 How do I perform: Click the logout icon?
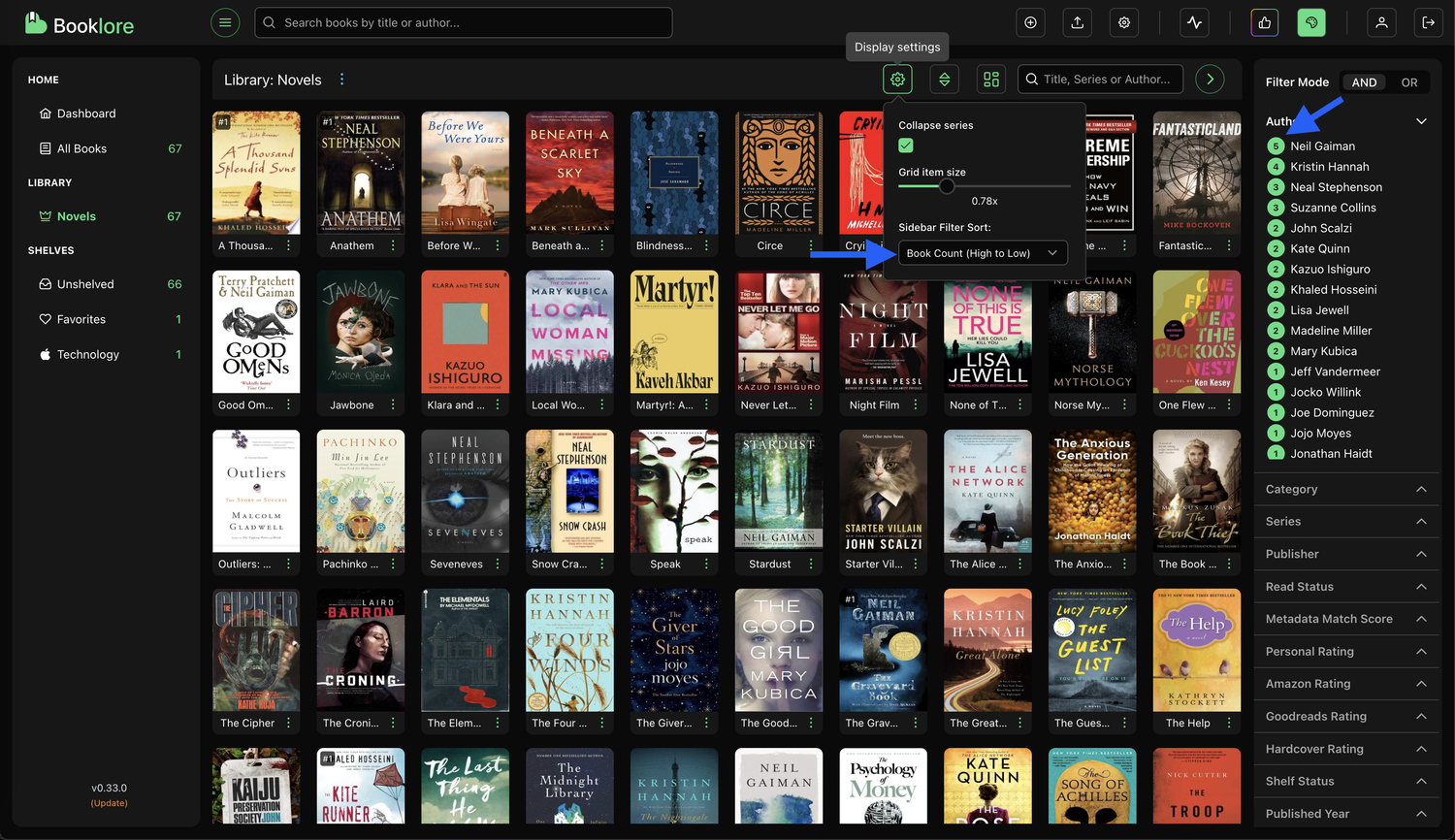point(1428,22)
